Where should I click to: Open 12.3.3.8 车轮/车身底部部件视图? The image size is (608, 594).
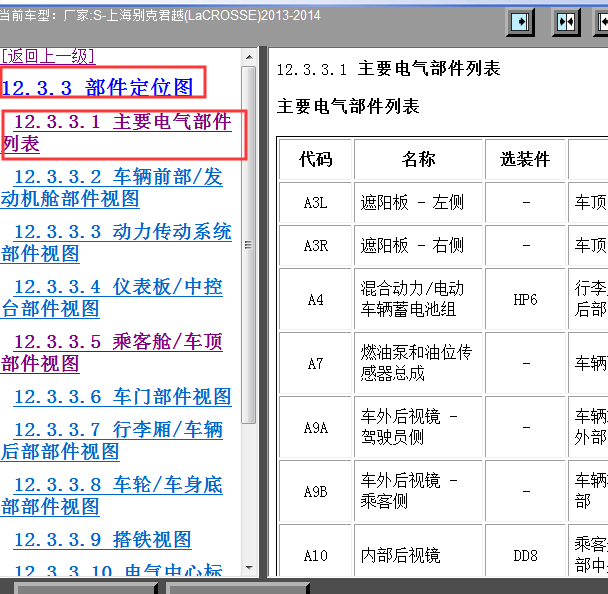point(112,496)
